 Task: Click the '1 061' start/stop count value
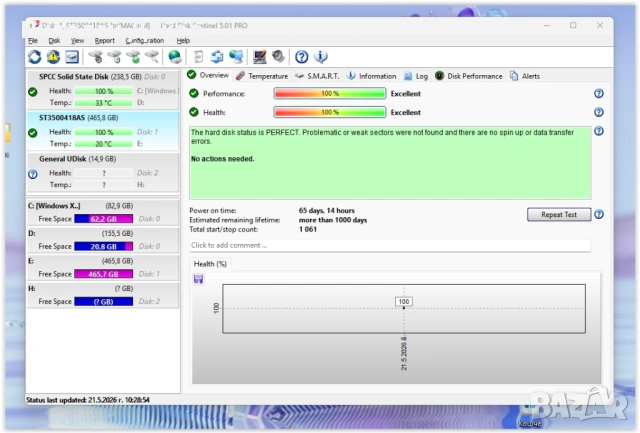308,229
